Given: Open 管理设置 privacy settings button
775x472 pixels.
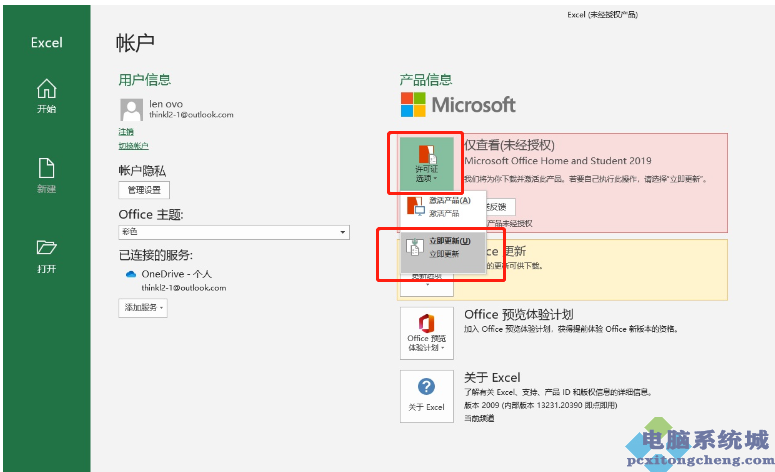Looking at the screenshot, I should pos(144,190).
